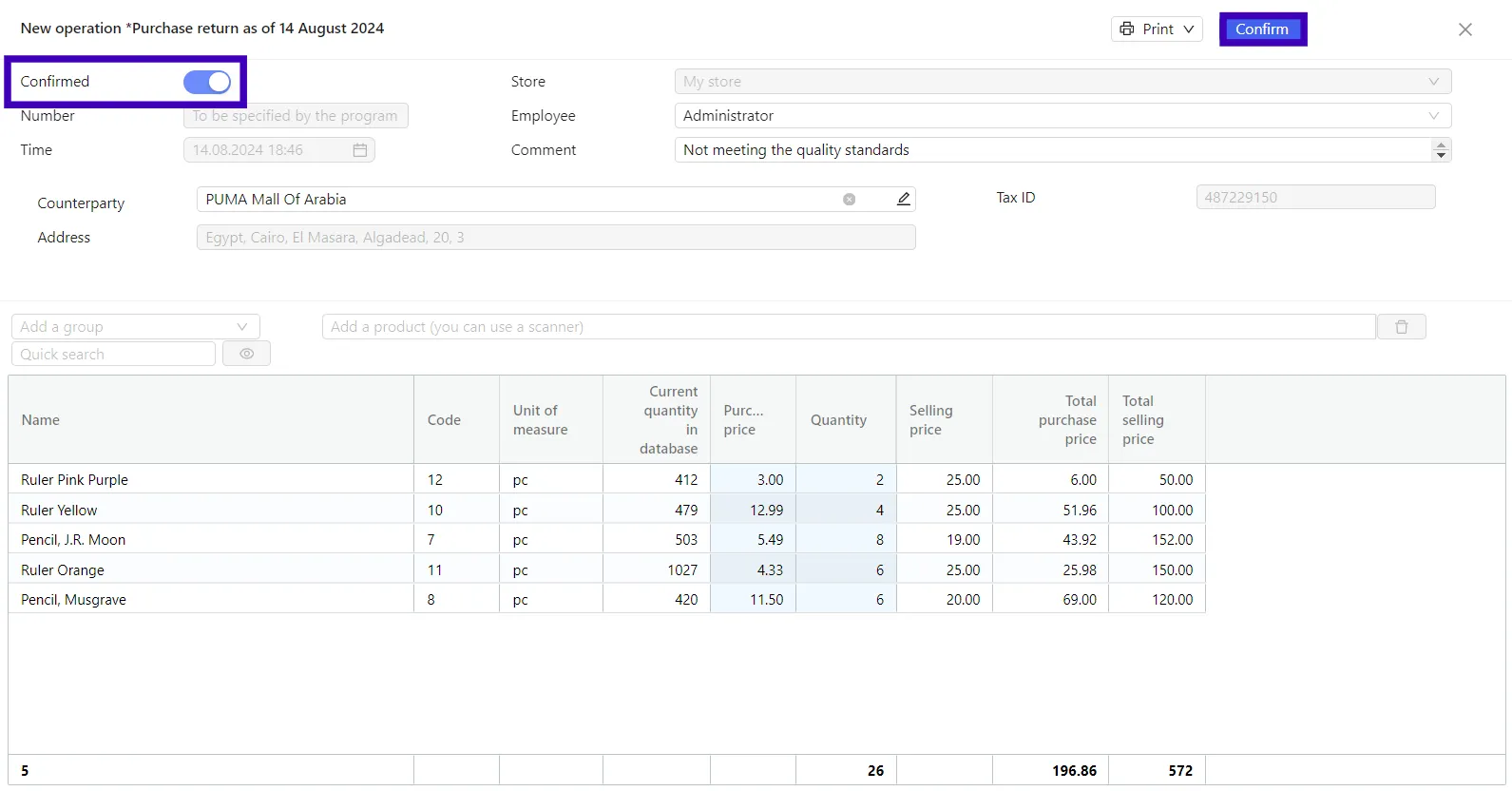Open the Employee dropdown

click(1062, 116)
